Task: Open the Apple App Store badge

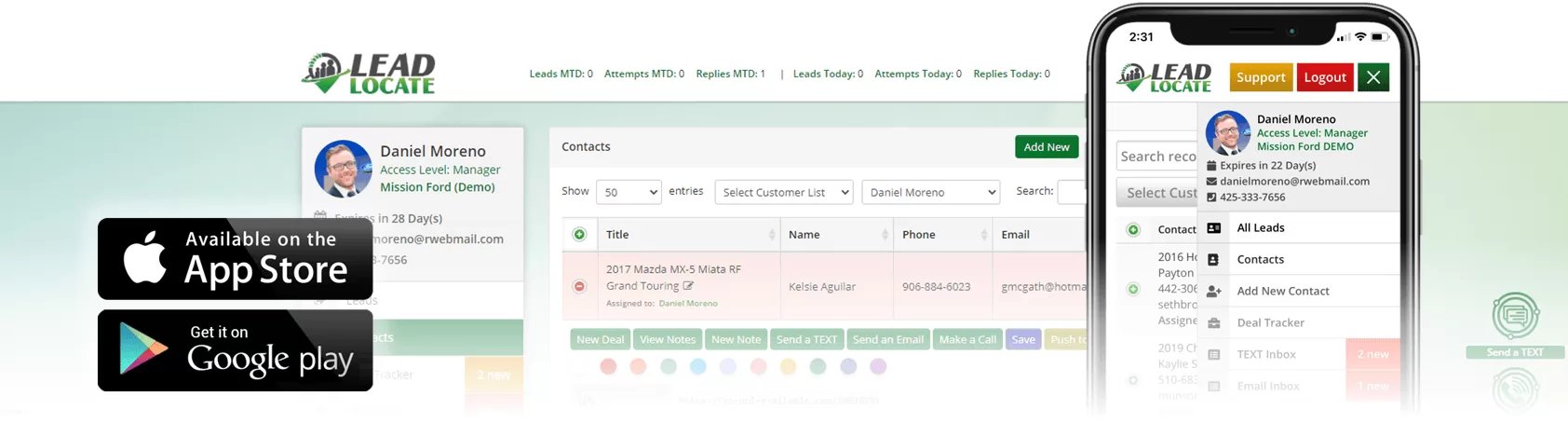Action: (x=235, y=258)
